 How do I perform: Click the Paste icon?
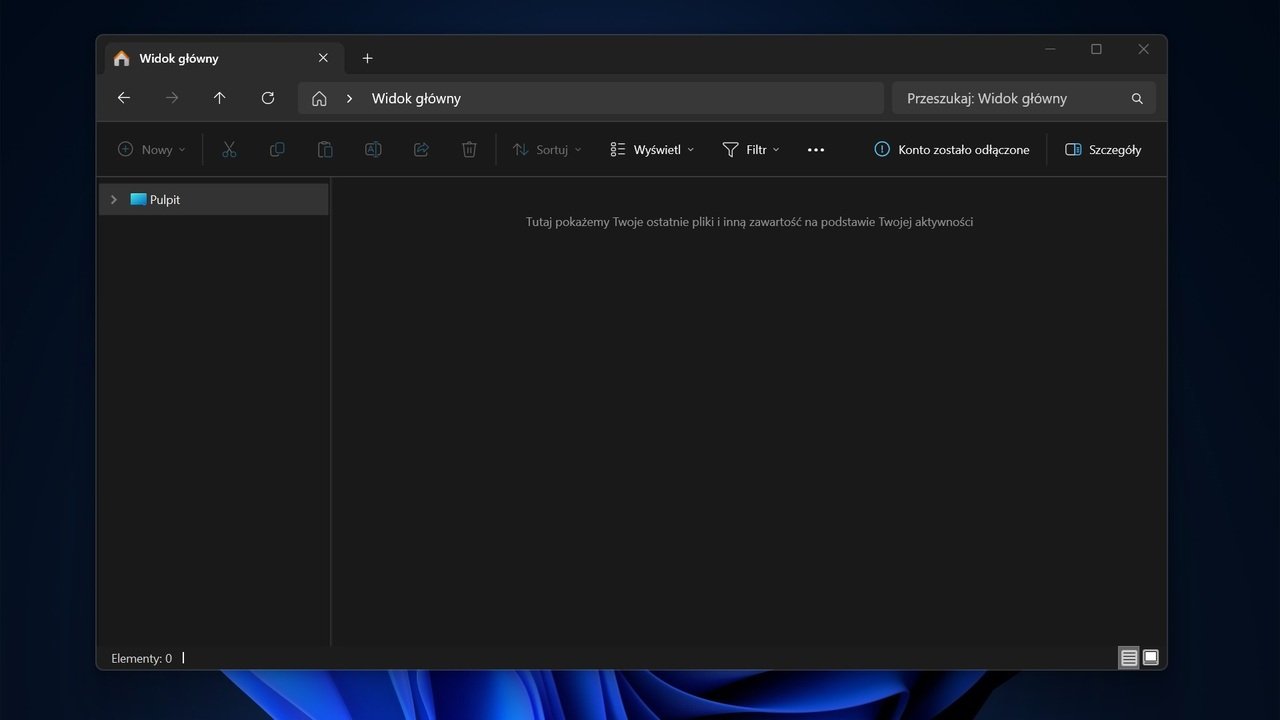tap(325, 149)
